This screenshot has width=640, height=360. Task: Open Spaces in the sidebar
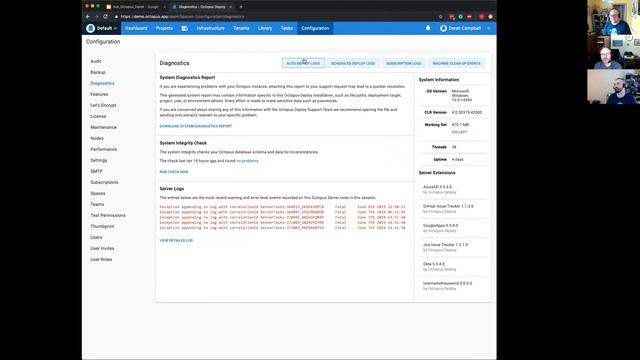pos(98,193)
